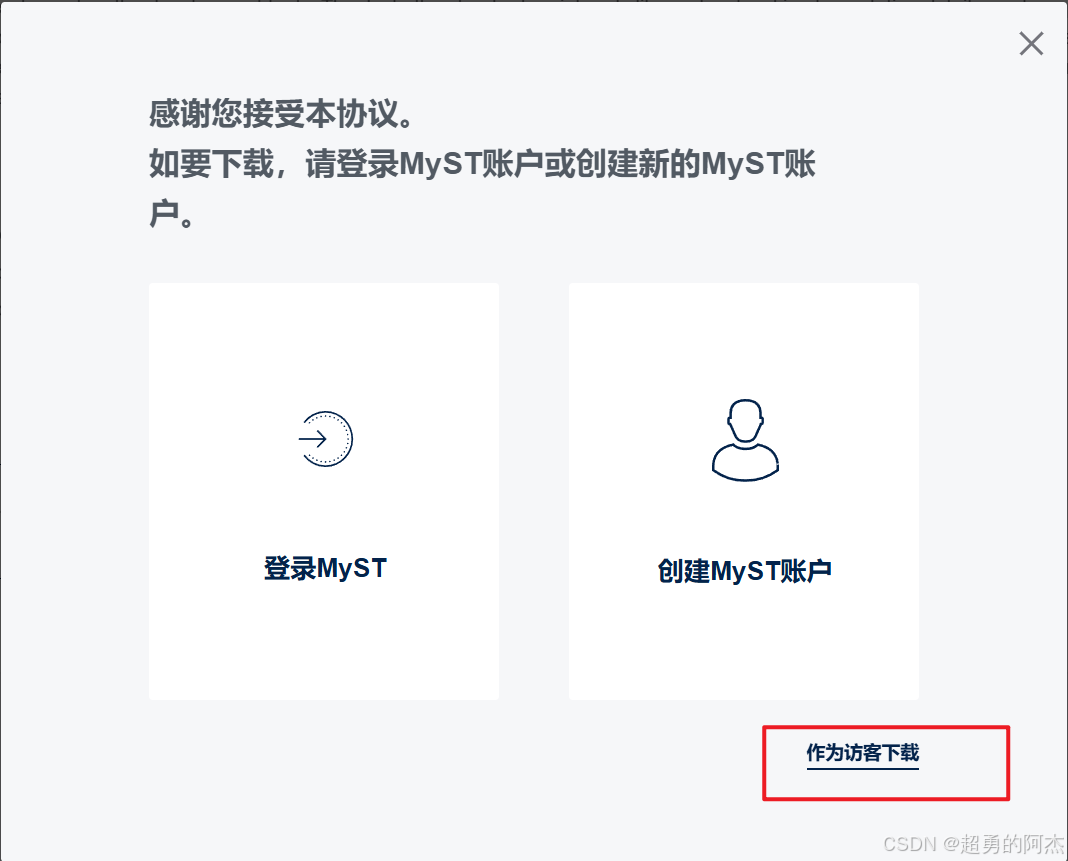The image size is (1068, 861).
Task: Click the 感谢您接受本协议 heading line
Action: pyautogui.click(x=281, y=113)
